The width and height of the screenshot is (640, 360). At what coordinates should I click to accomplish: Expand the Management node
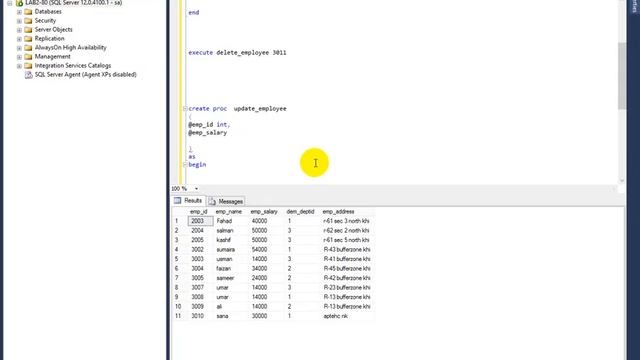coord(19,57)
